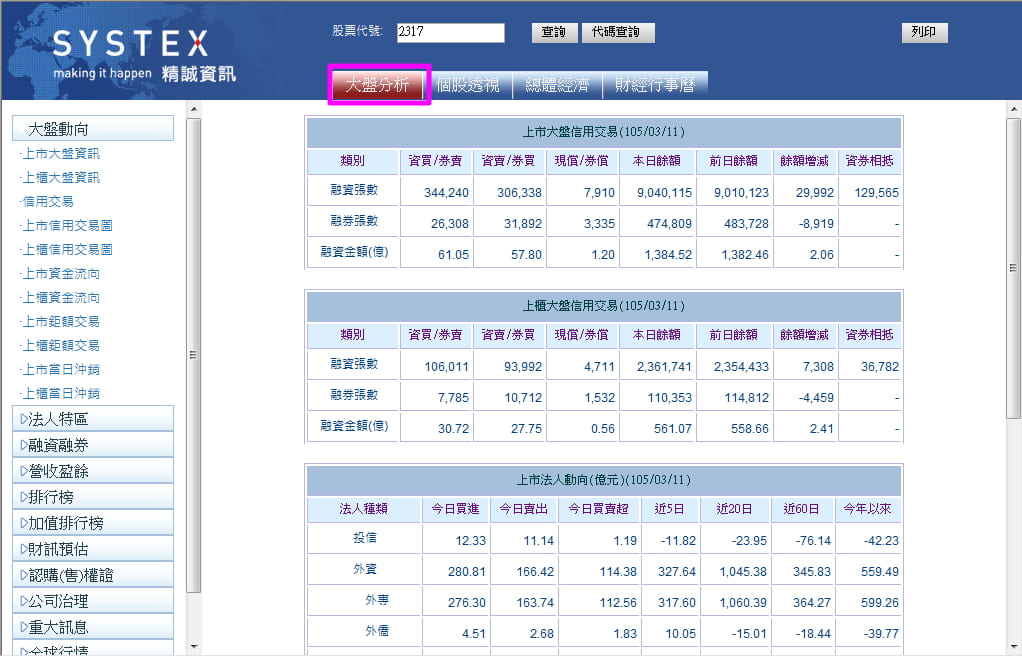The width and height of the screenshot is (1022, 656).
Task: Expand the 排行榜 section
Action: (x=93, y=497)
